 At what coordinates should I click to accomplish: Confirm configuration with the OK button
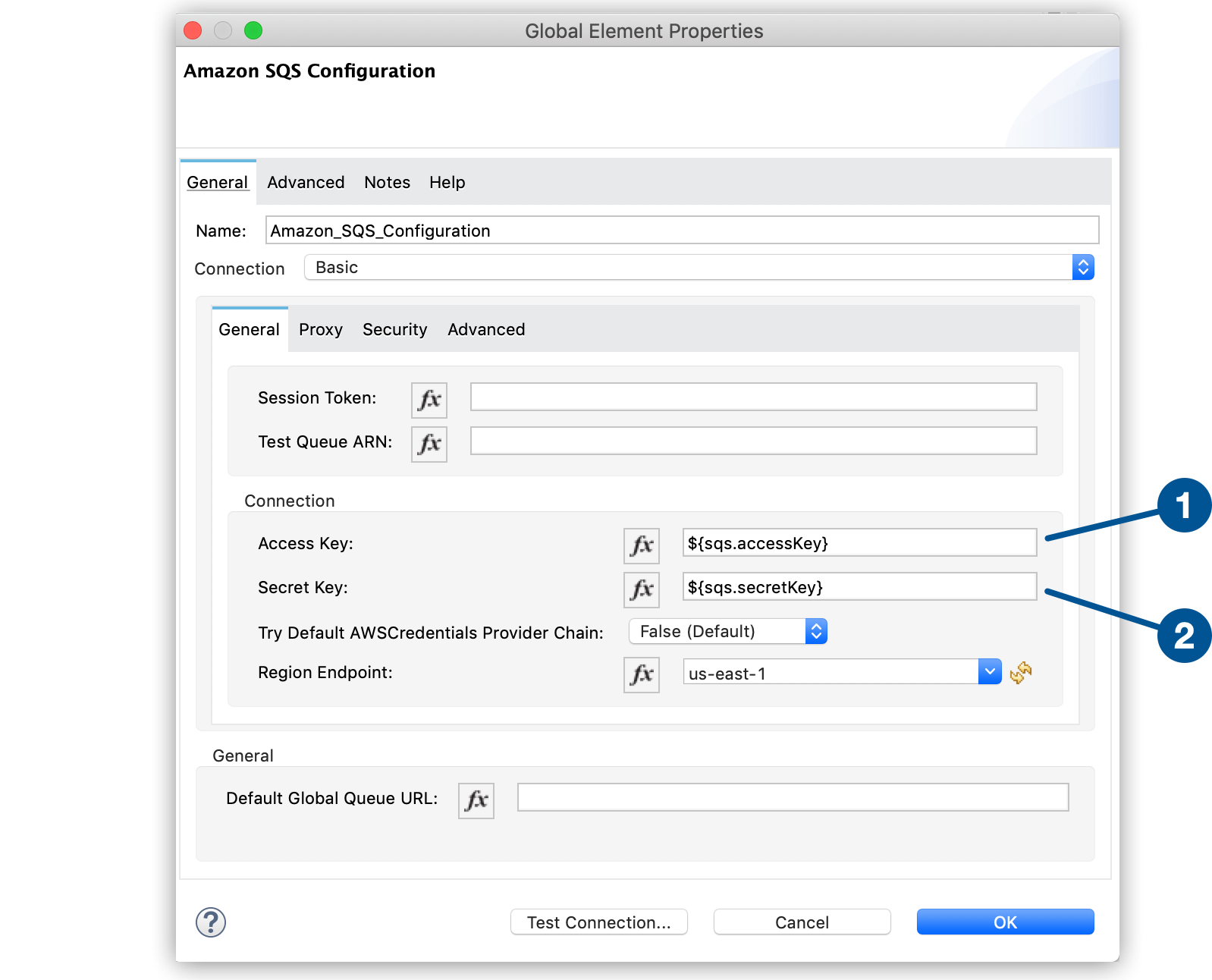click(x=1005, y=922)
